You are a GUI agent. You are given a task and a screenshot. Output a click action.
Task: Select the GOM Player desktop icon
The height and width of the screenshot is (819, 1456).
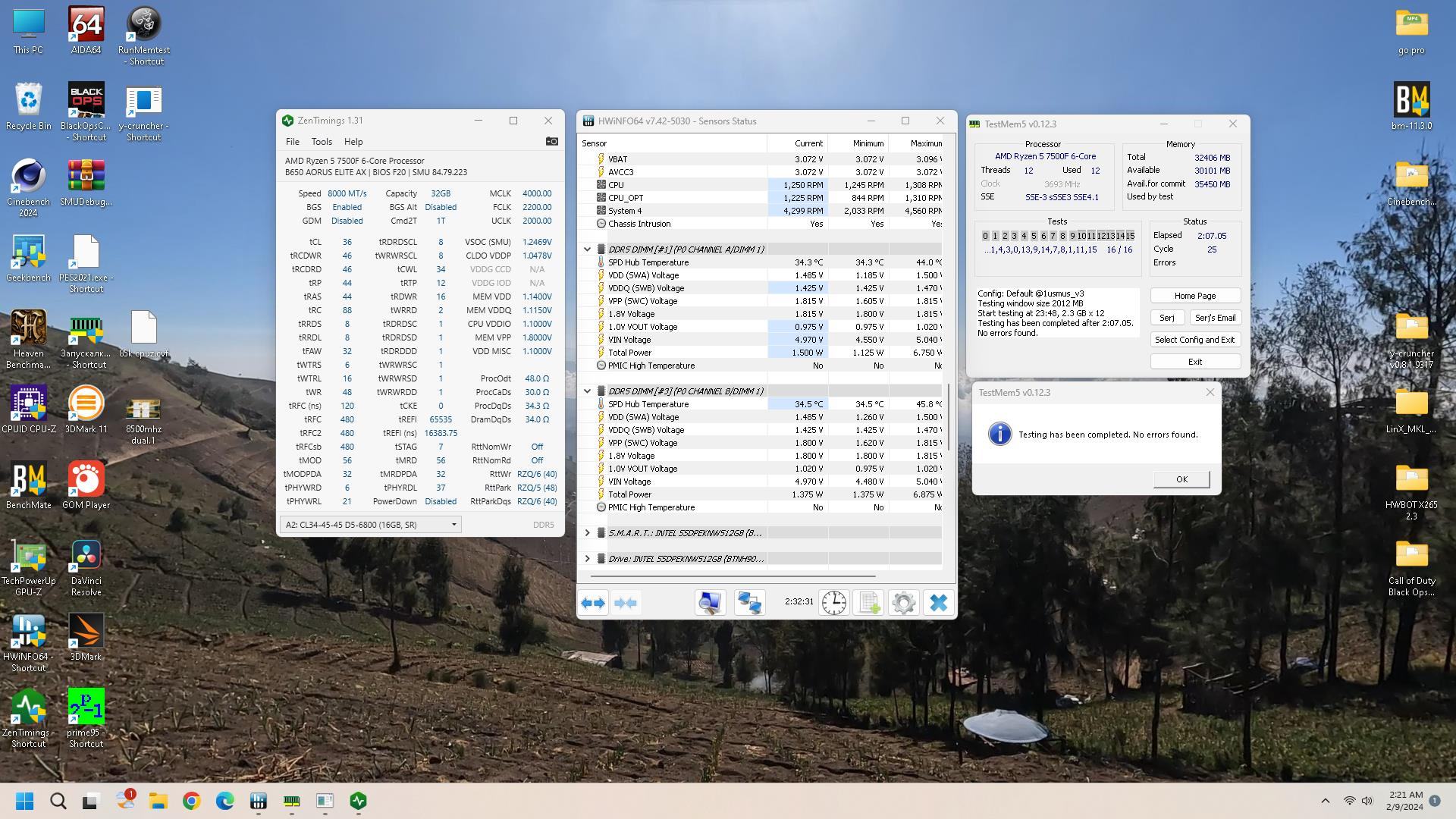(86, 486)
